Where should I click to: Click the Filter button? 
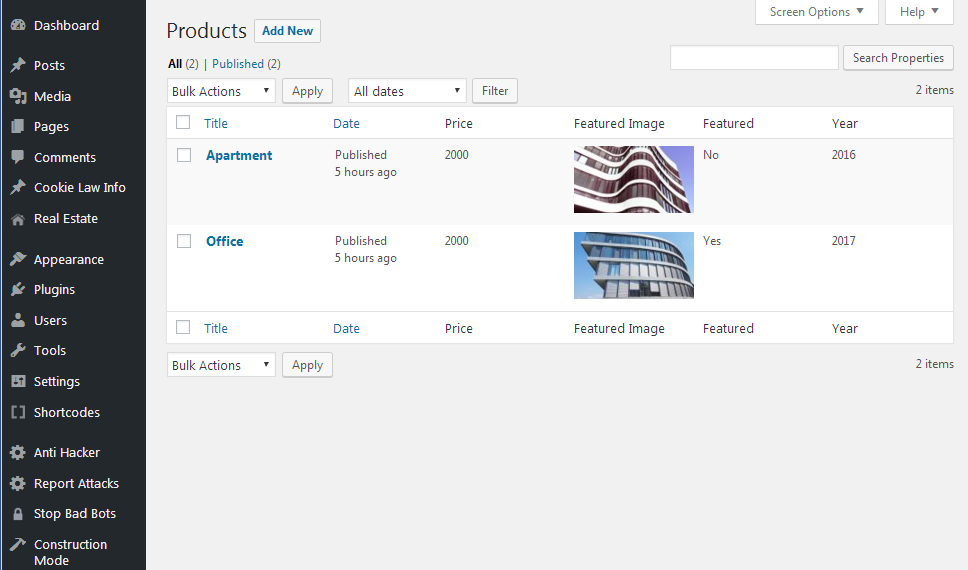(x=495, y=91)
